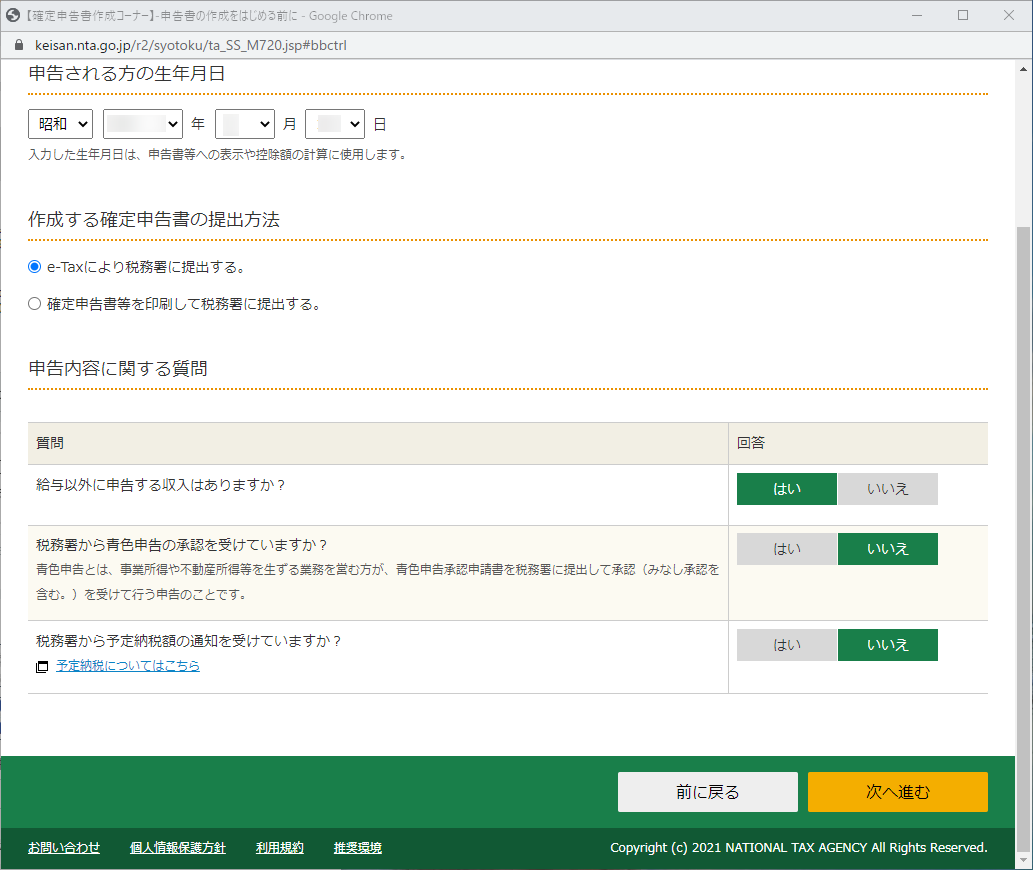Open the birth year dropdown
1033x870 pixels.
tap(143, 124)
